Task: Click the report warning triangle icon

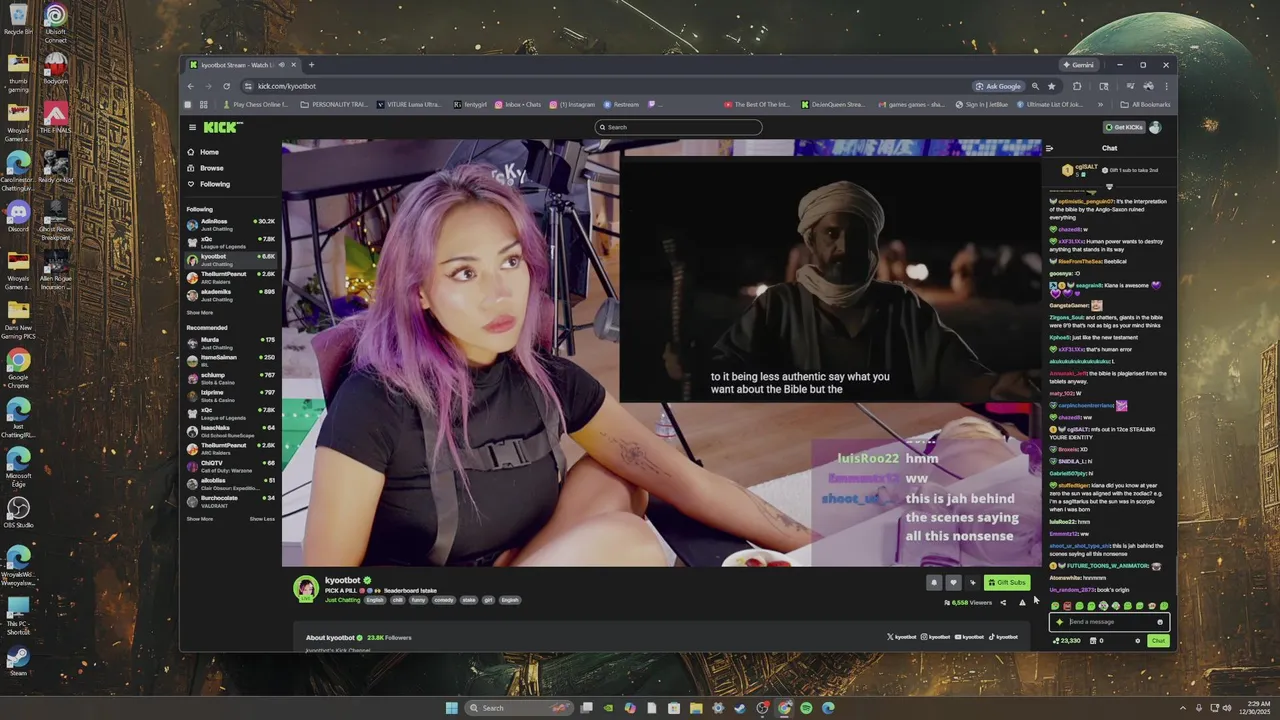Action: [x=1022, y=603]
